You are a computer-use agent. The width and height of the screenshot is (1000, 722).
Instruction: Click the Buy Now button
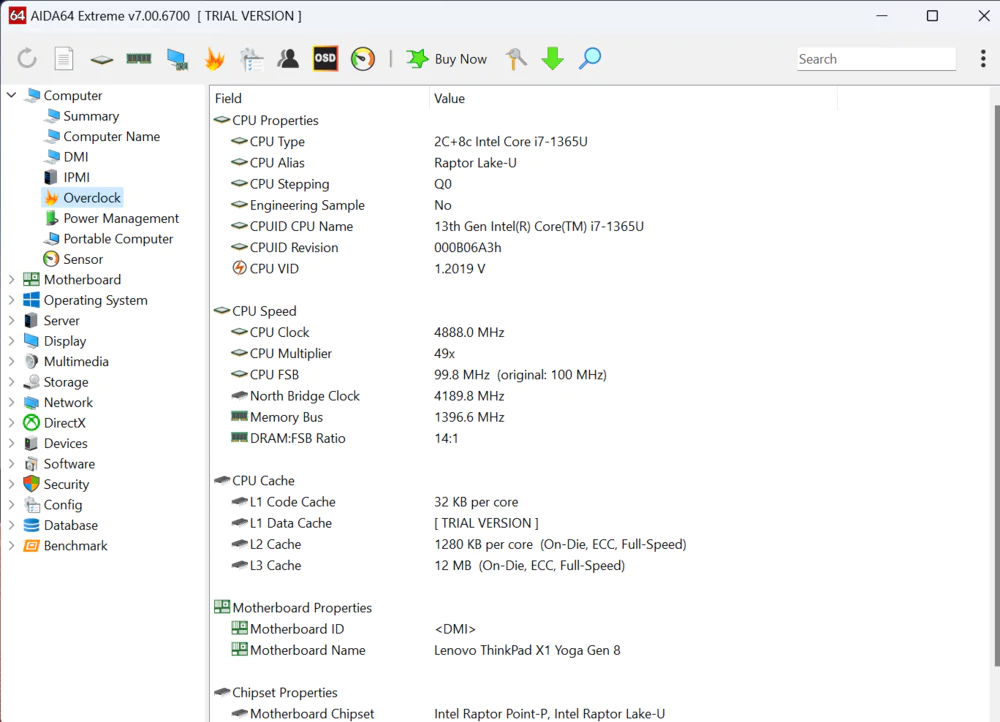click(446, 59)
